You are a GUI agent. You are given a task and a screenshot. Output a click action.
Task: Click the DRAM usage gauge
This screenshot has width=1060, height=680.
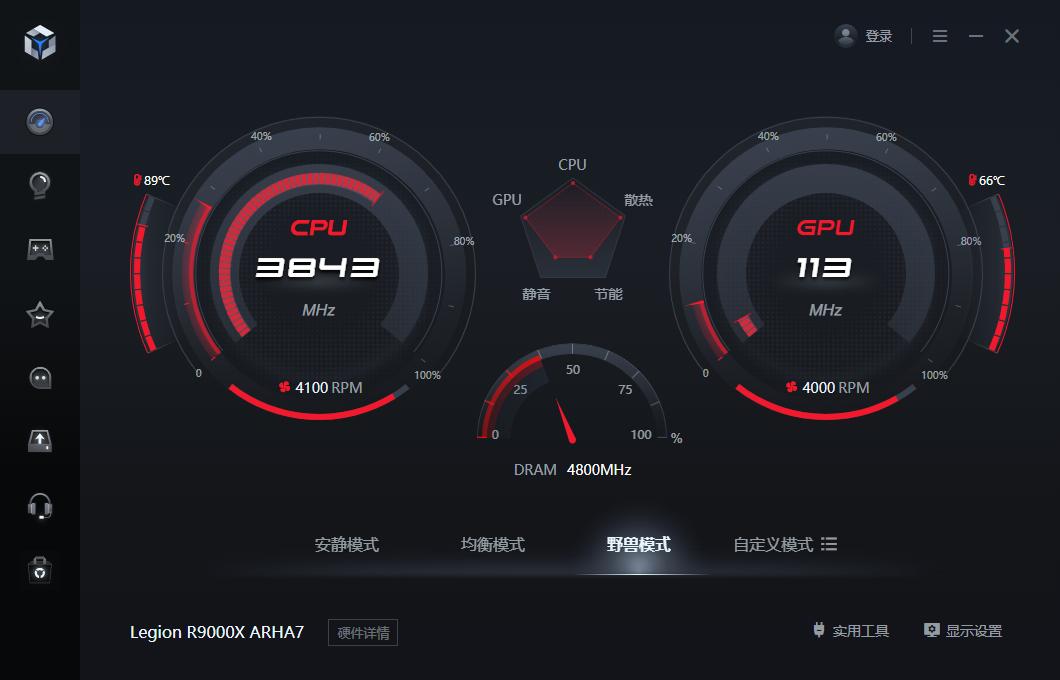573,394
